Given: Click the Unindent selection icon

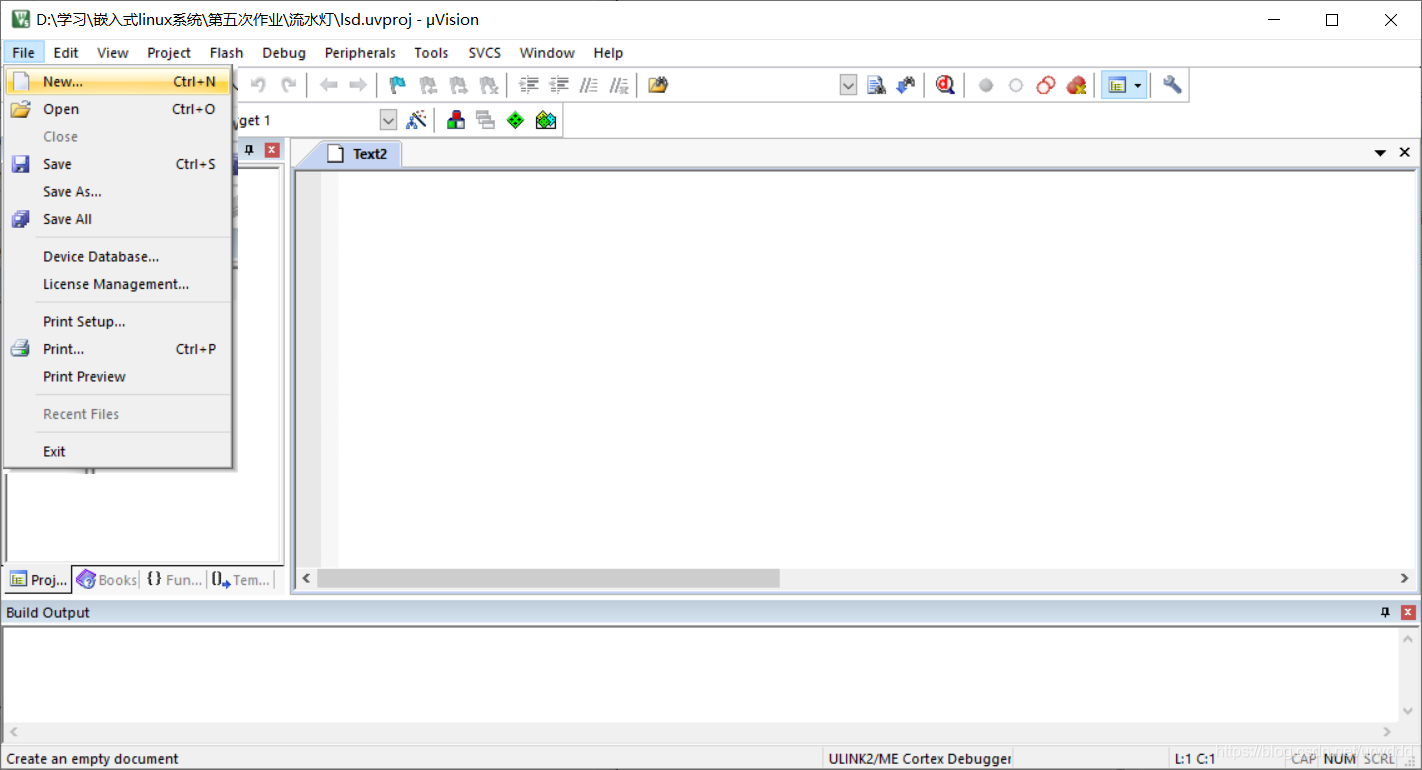Looking at the screenshot, I should pyautogui.click(x=559, y=85).
